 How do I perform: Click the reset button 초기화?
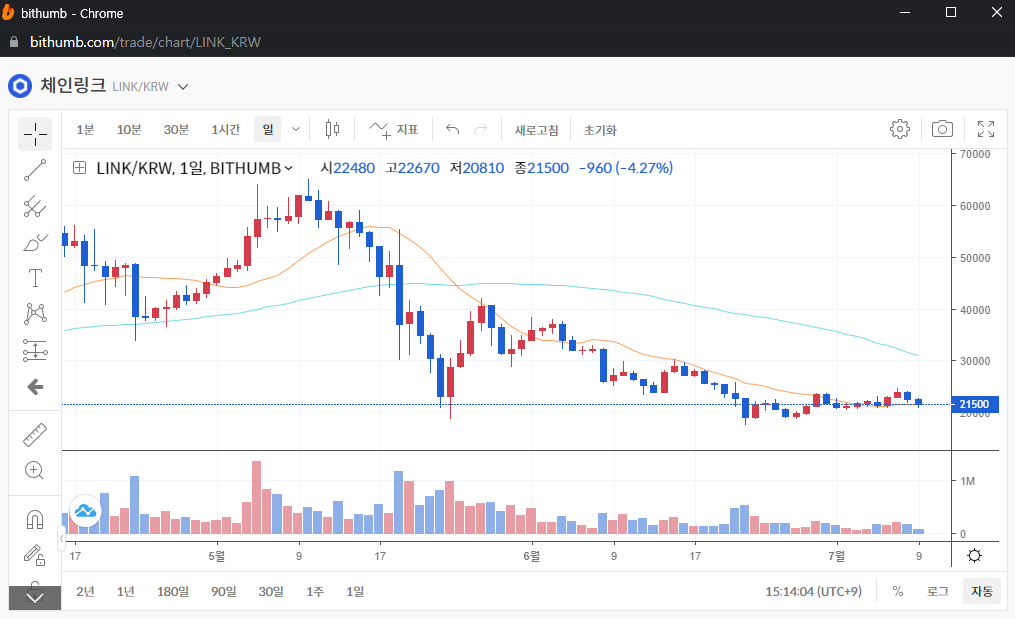[x=600, y=130]
